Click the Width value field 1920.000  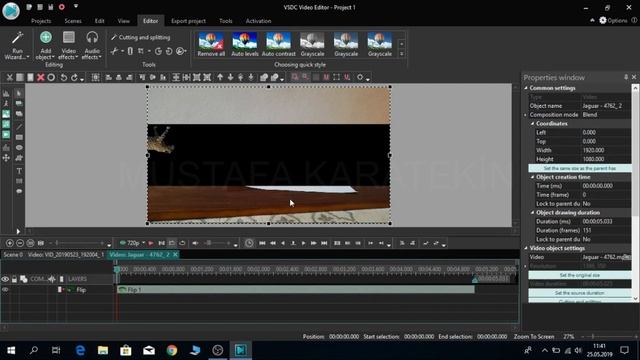606,150
